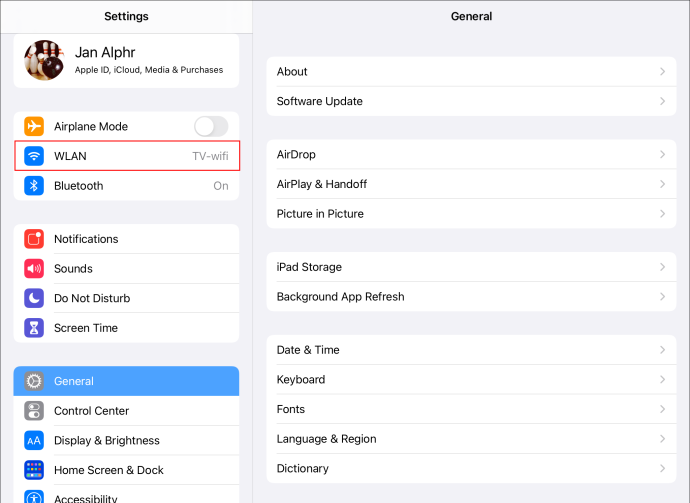The image size is (690, 503).
Task: Expand the iPad Storage chevron
Action: [662, 267]
